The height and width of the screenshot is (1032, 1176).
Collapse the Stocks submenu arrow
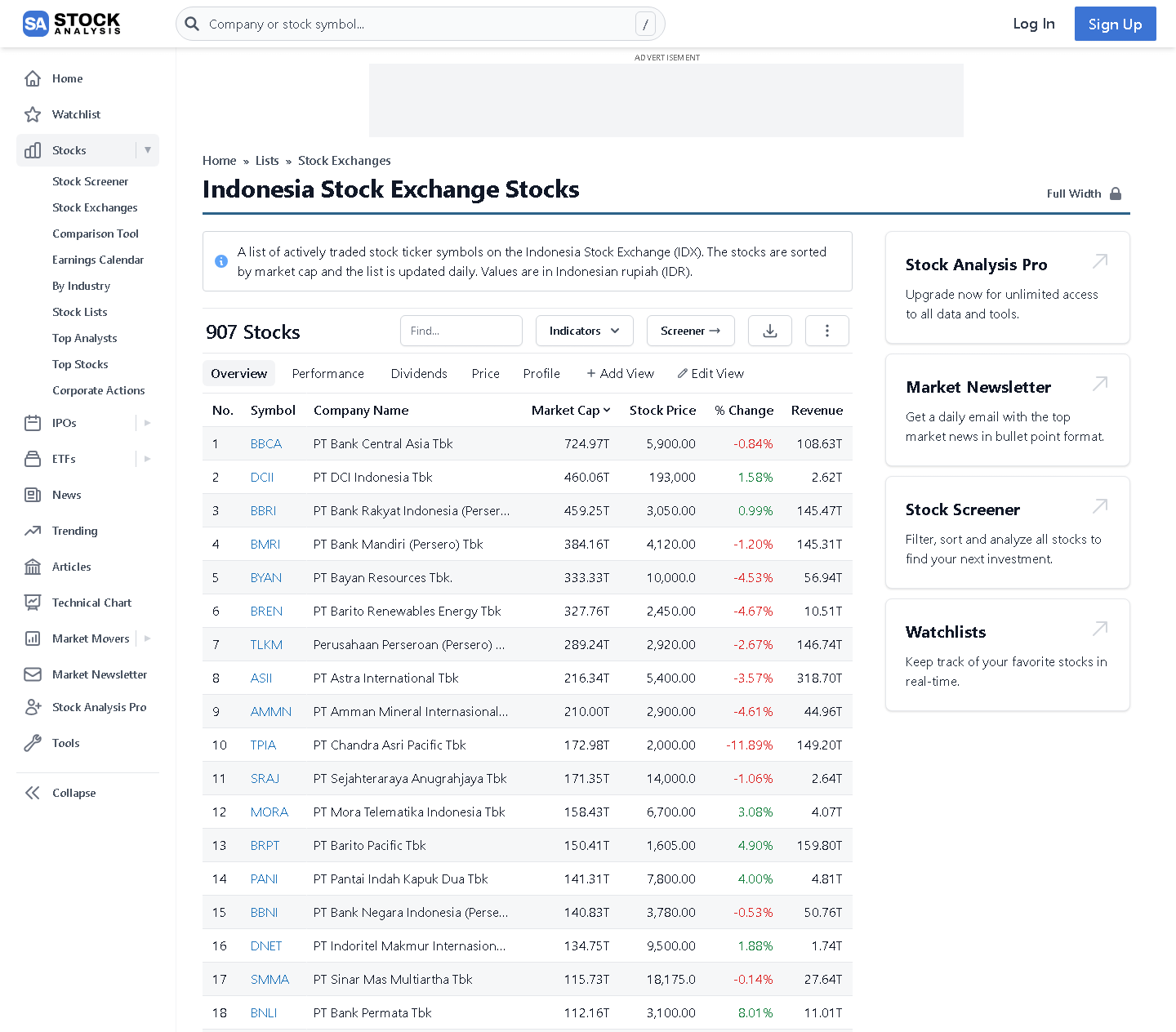148,150
